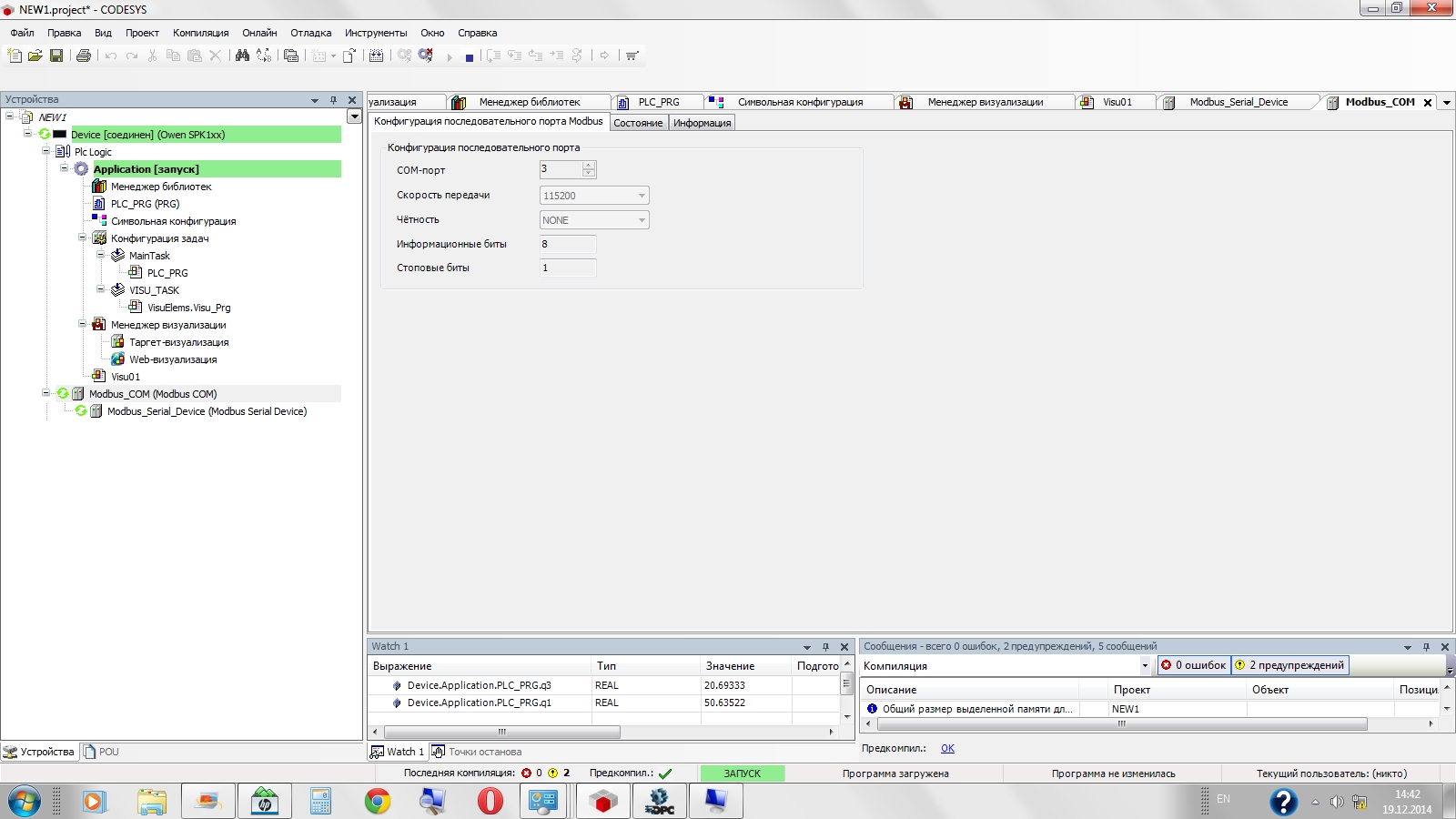Click the Open Project folder icon
The width and height of the screenshot is (1456, 819).
pos(35,56)
